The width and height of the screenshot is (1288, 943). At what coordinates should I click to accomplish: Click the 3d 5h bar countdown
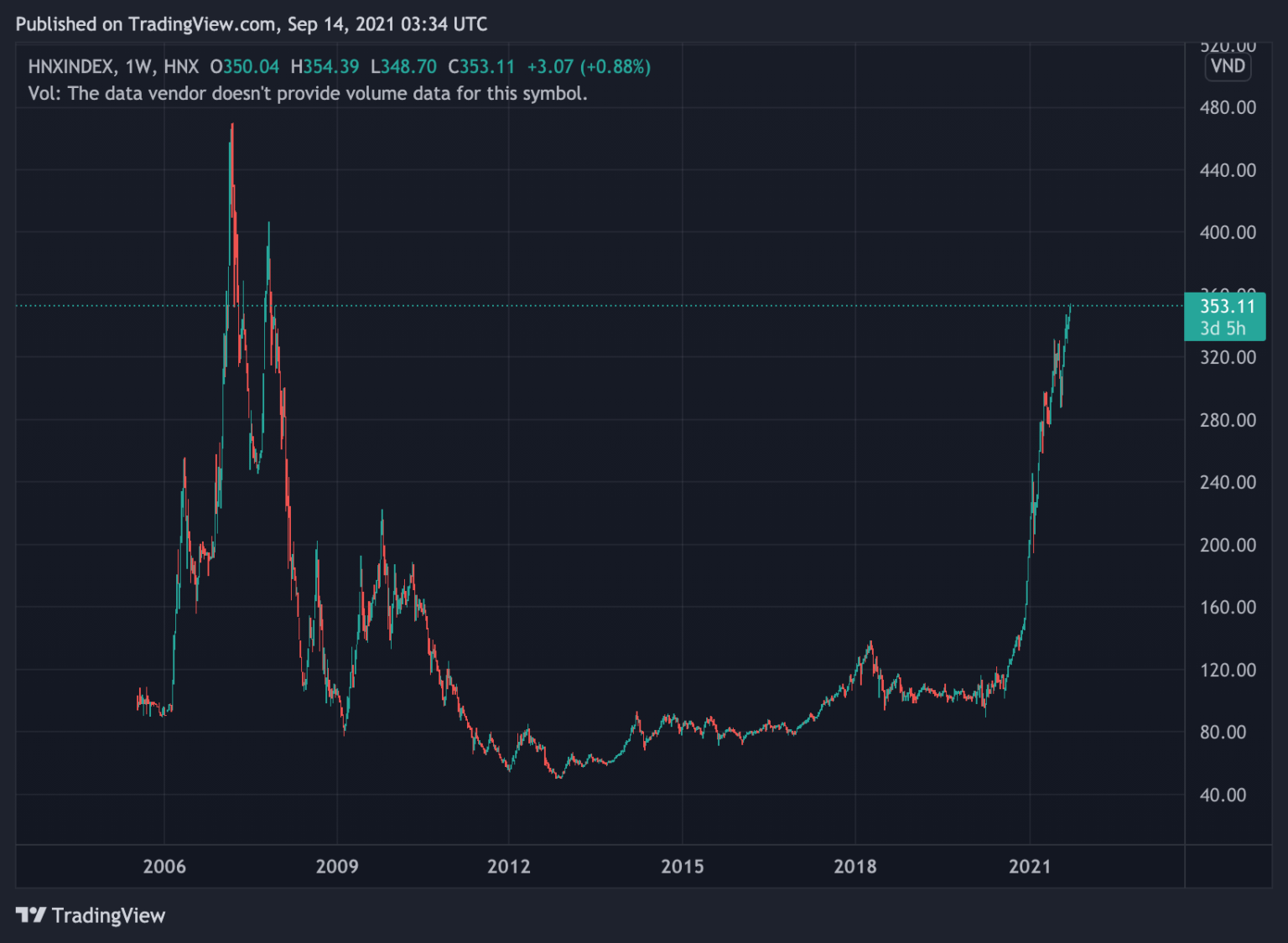pos(1223,329)
